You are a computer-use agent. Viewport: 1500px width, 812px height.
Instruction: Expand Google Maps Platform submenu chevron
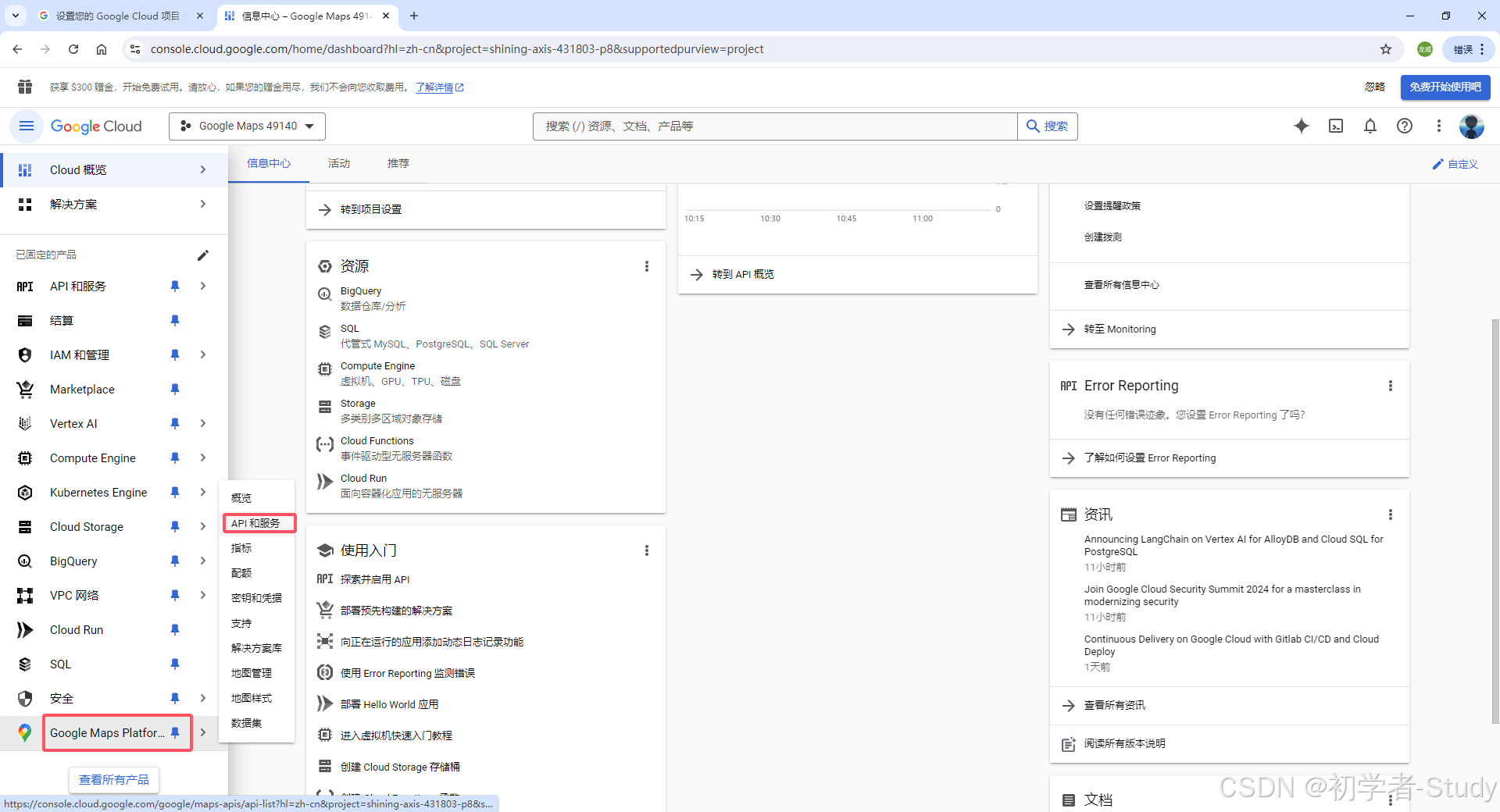click(x=203, y=732)
